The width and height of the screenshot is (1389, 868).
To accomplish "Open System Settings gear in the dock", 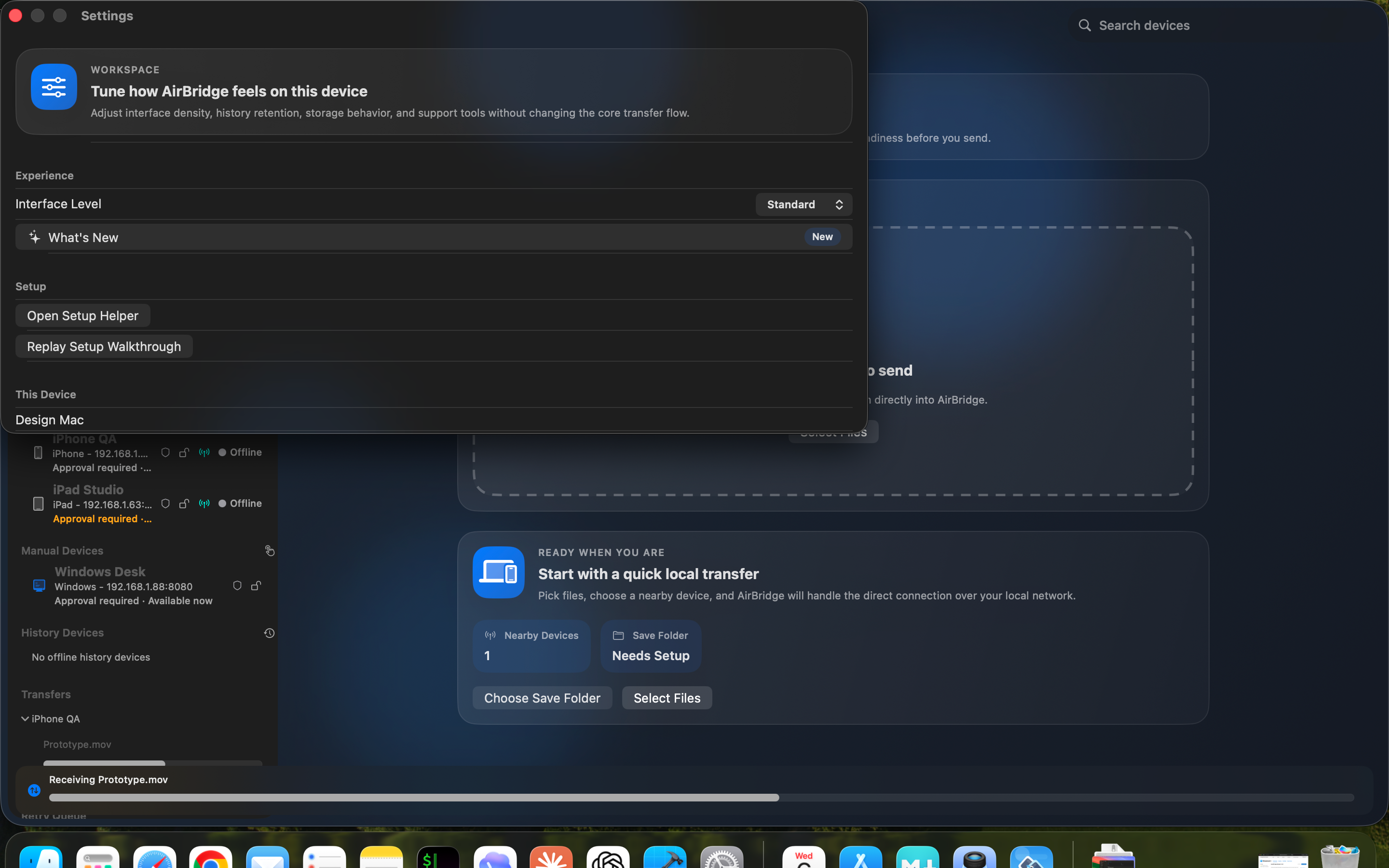I will point(722,857).
